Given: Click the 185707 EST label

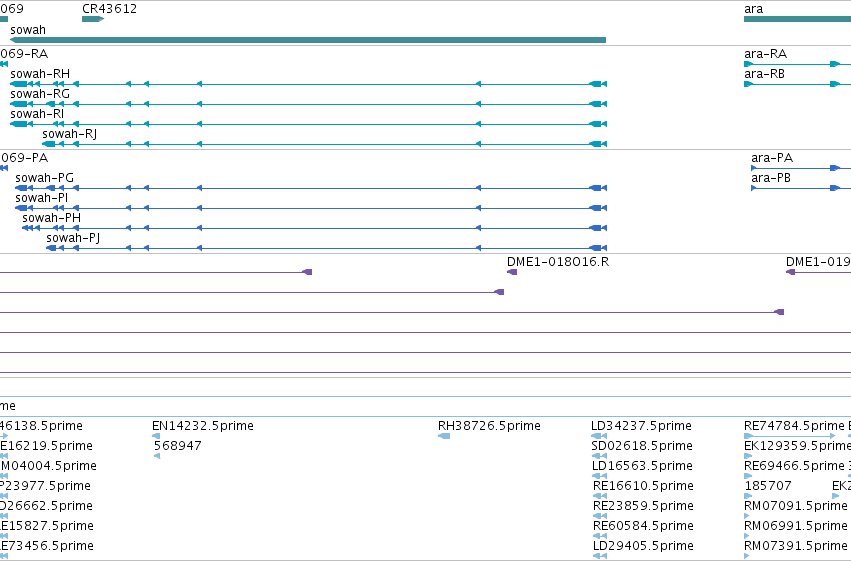Looking at the screenshot, I should tap(768, 486).
